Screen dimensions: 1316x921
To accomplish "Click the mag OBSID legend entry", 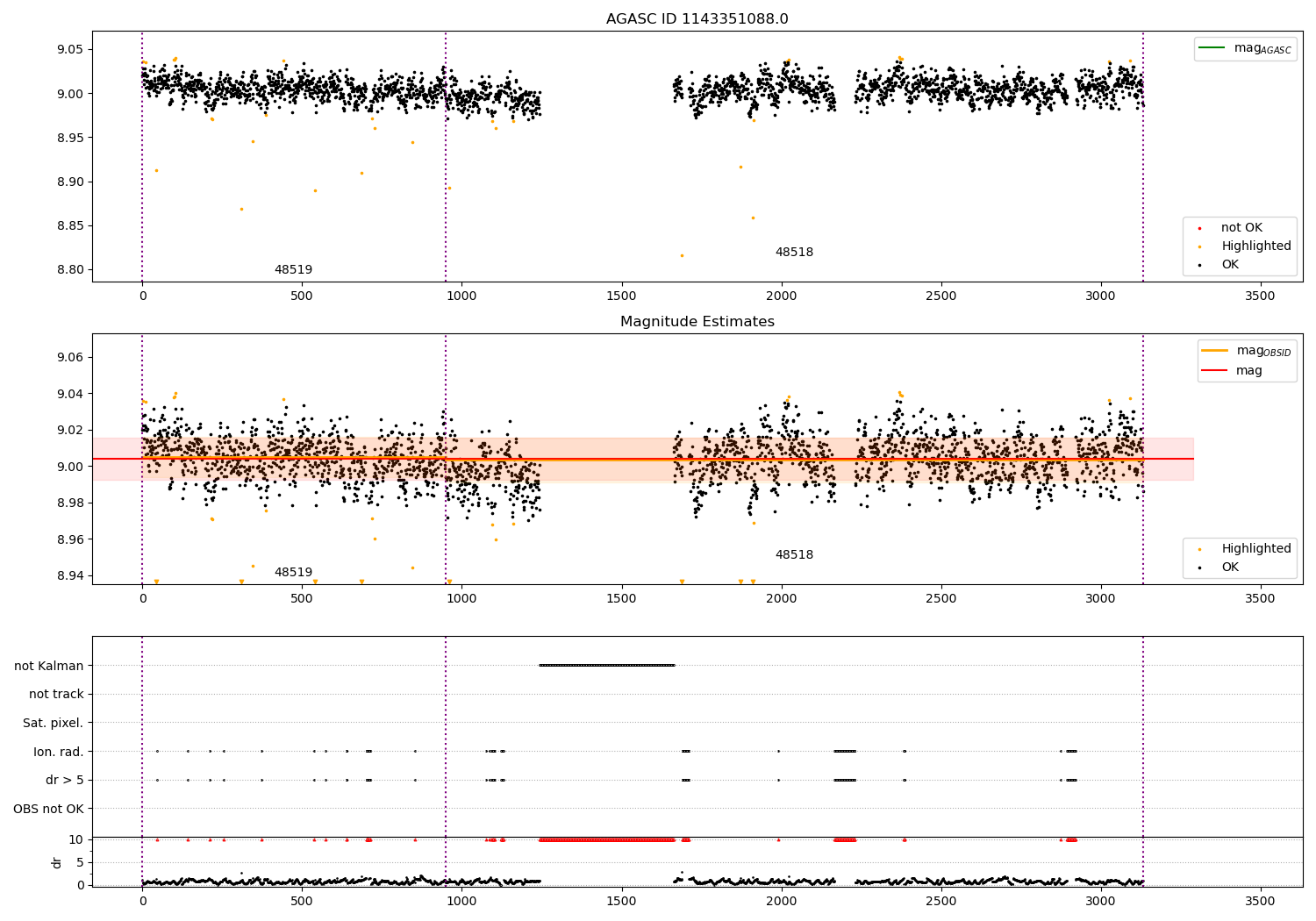I will 1247,351.
